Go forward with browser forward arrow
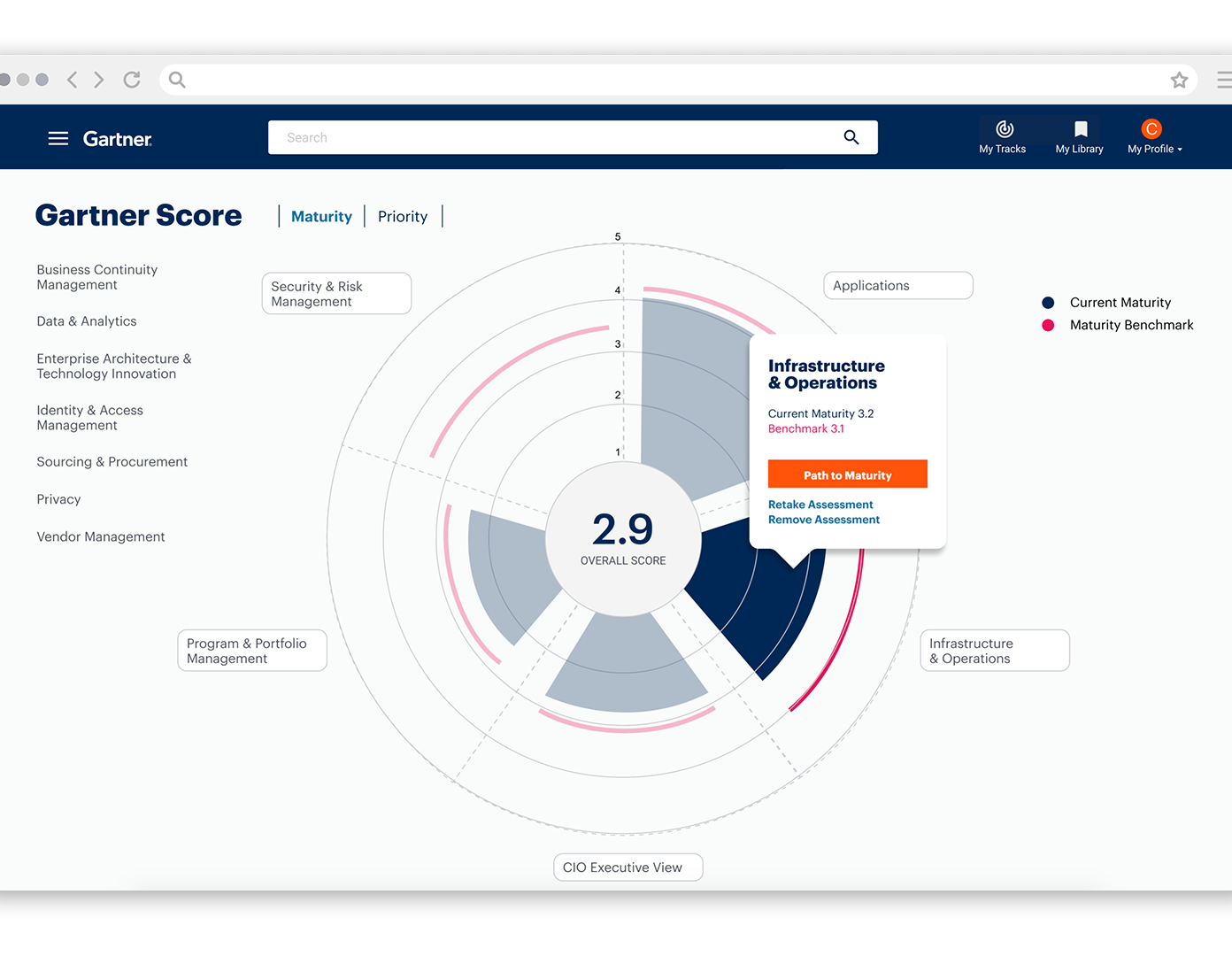 [98, 80]
